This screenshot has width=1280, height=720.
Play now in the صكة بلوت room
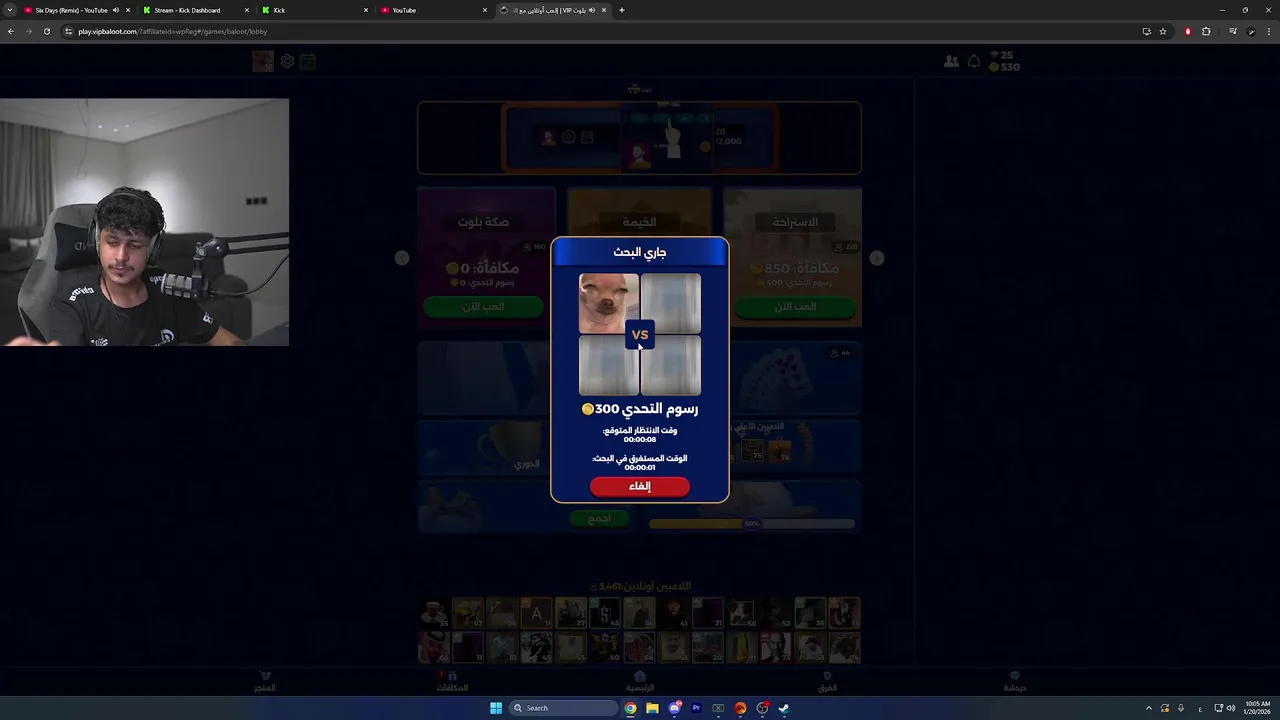coord(484,307)
